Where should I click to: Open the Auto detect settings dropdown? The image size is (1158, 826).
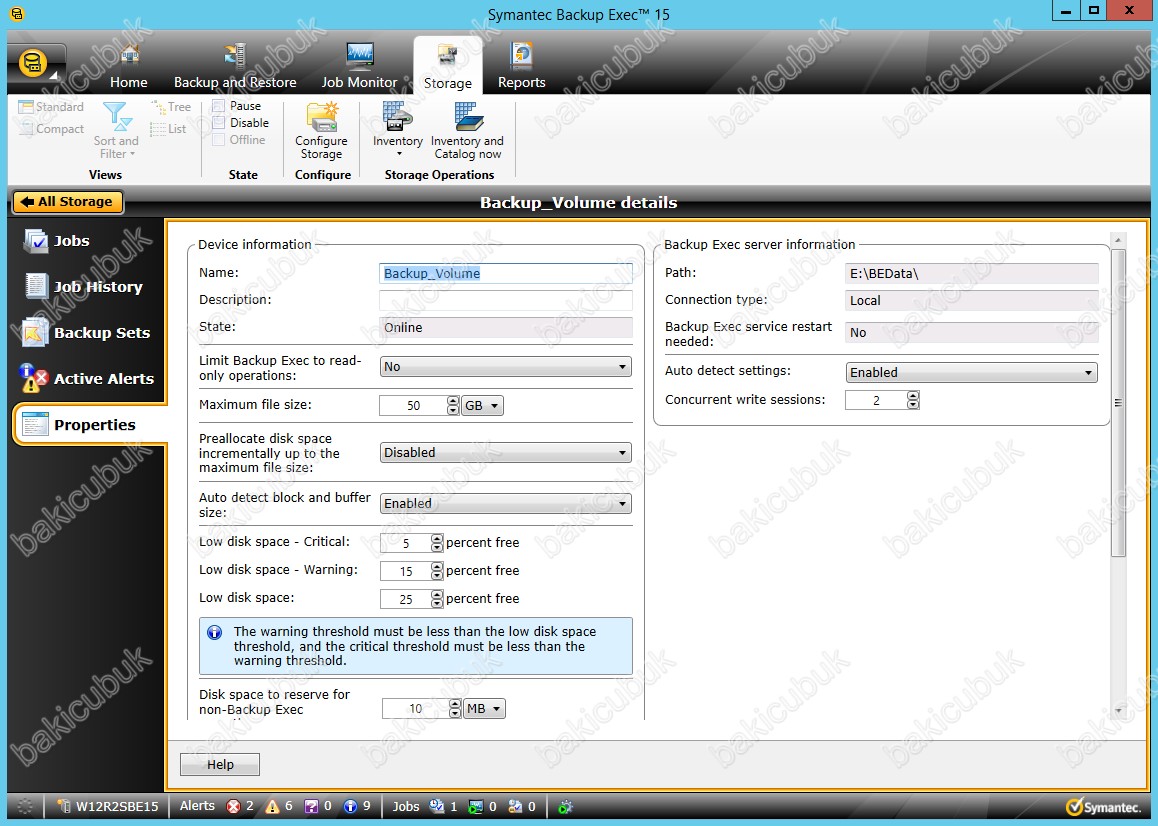click(x=971, y=372)
